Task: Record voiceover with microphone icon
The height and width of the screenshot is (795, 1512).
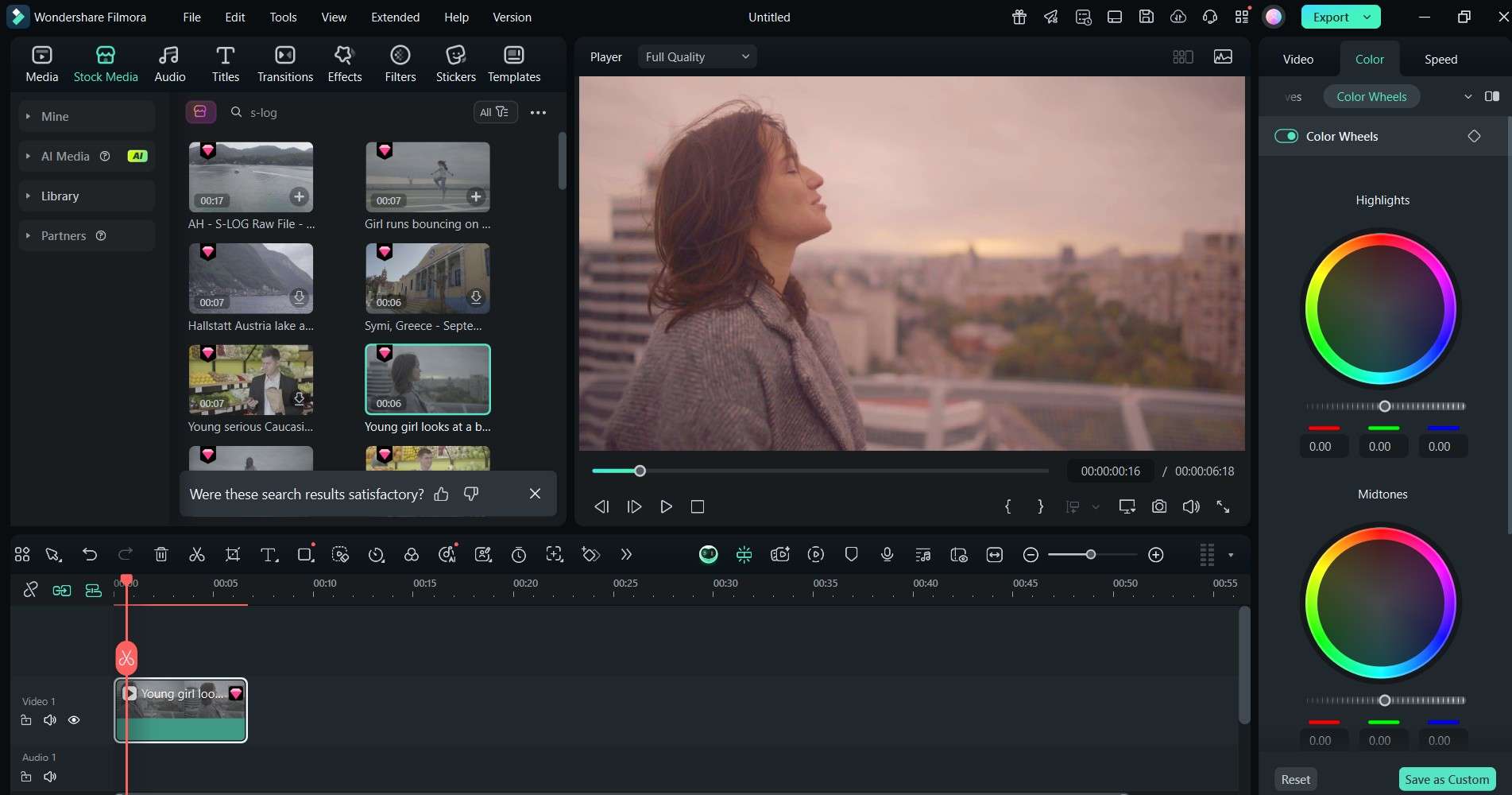Action: point(887,554)
